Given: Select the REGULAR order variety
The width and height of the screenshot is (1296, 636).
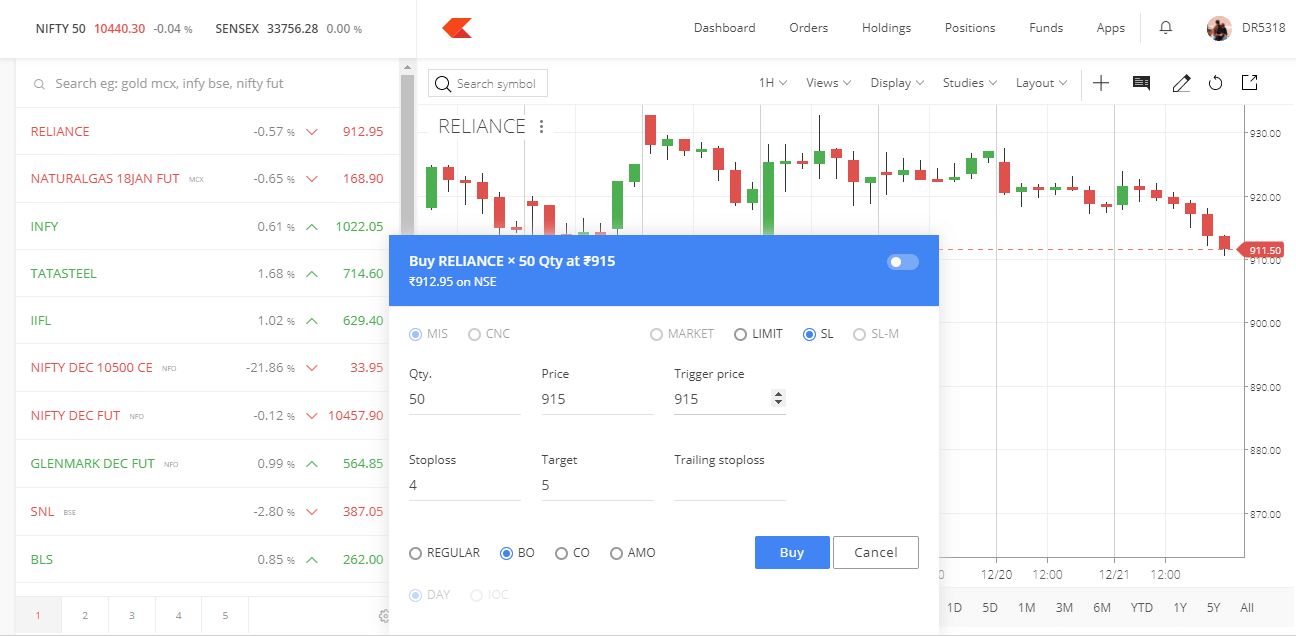Looking at the screenshot, I should pos(416,553).
